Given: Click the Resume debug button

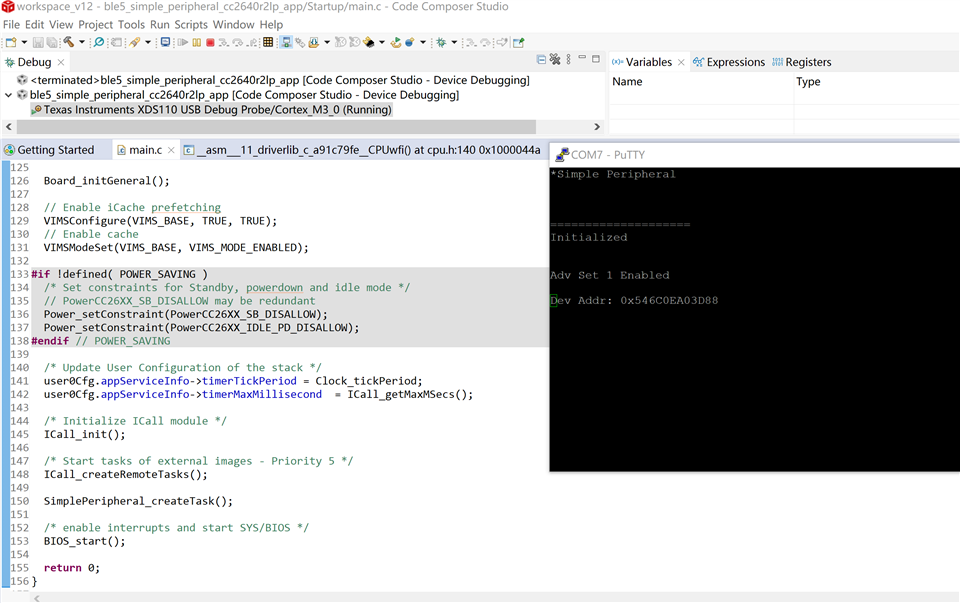Looking at the screenshot, I should pyautogui.click(x=183, y=43).
